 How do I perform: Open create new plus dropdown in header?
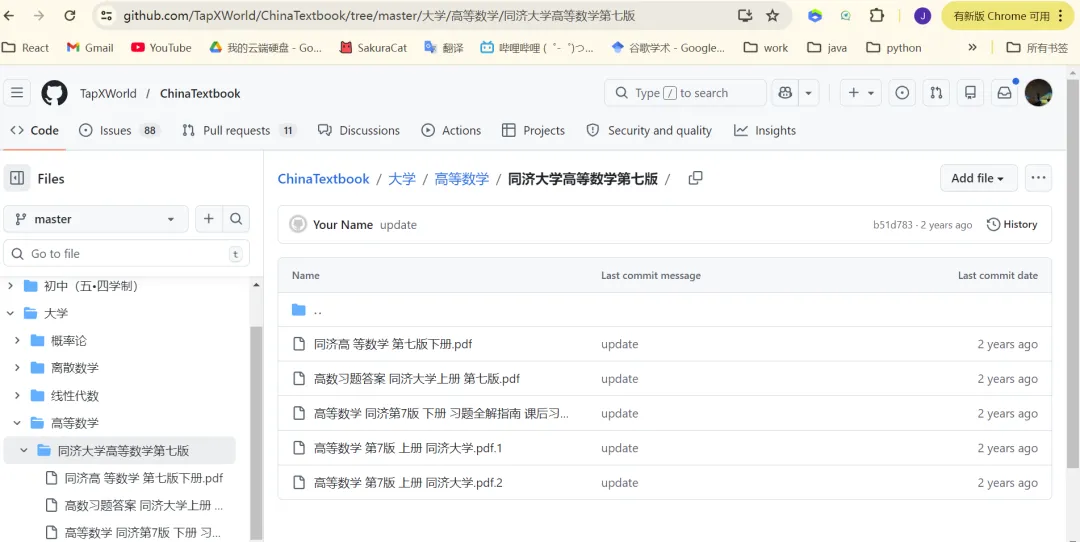[x=861, y=93]
